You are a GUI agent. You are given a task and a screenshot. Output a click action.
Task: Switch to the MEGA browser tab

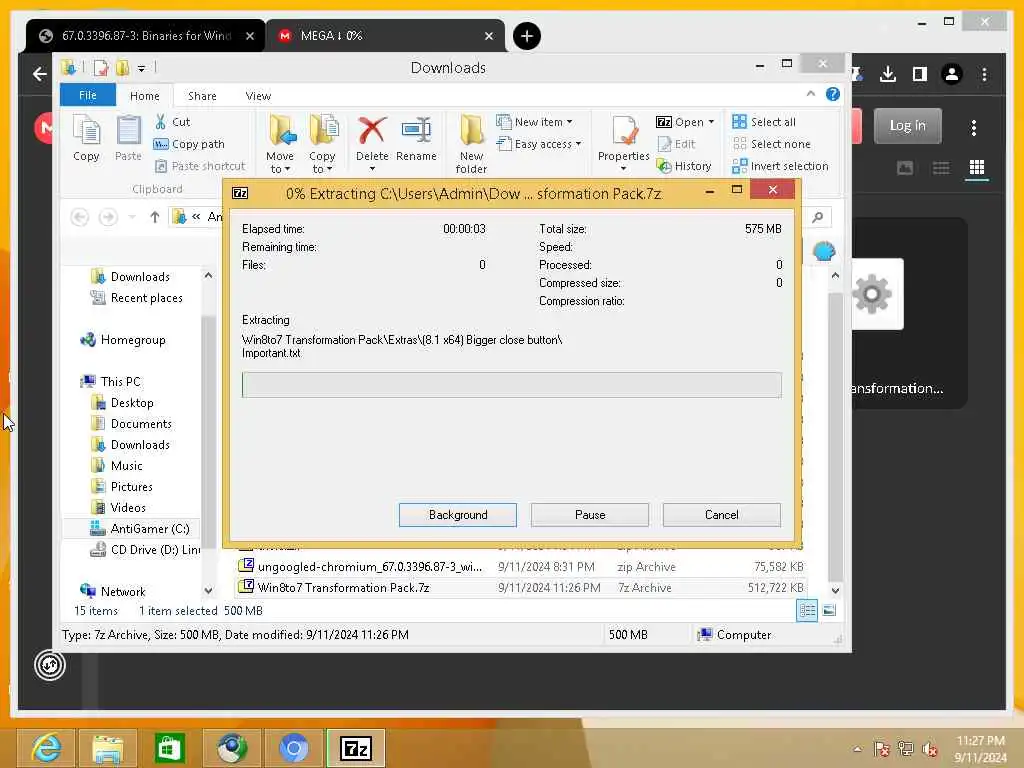385,36
